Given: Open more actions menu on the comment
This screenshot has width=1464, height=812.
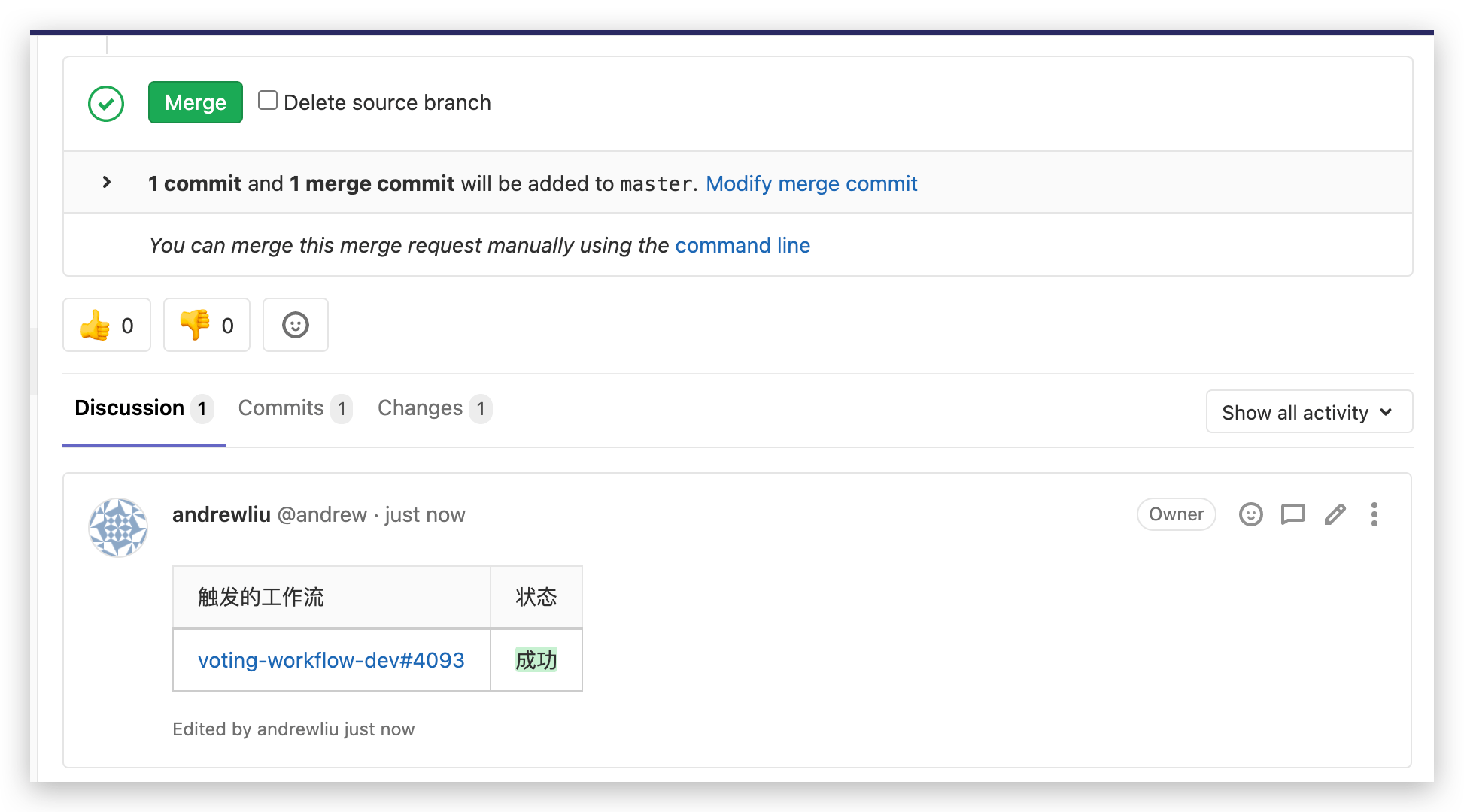Looking at the screenshot, I should pyautogui.click(x=1374, y=514).
